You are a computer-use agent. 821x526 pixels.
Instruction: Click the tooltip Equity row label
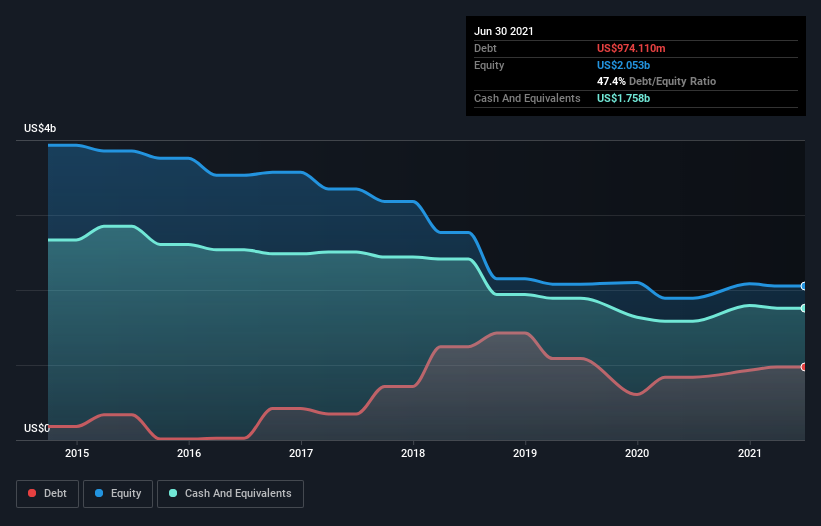(489, 65)
